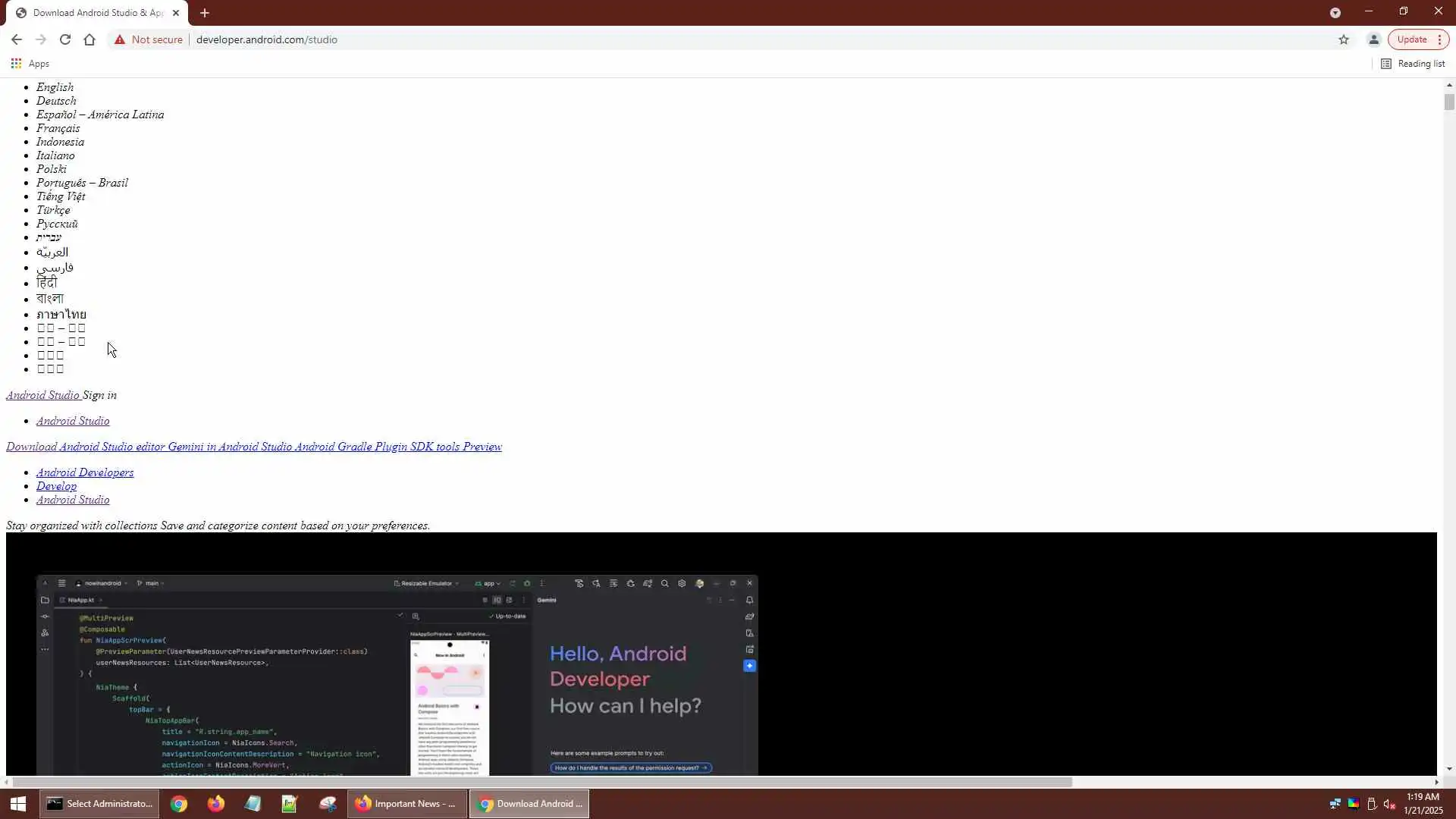The width and height of the screenshot is (1456, 819).
Task: Close the Download Android Studio tab
Action: pos(176,13)
